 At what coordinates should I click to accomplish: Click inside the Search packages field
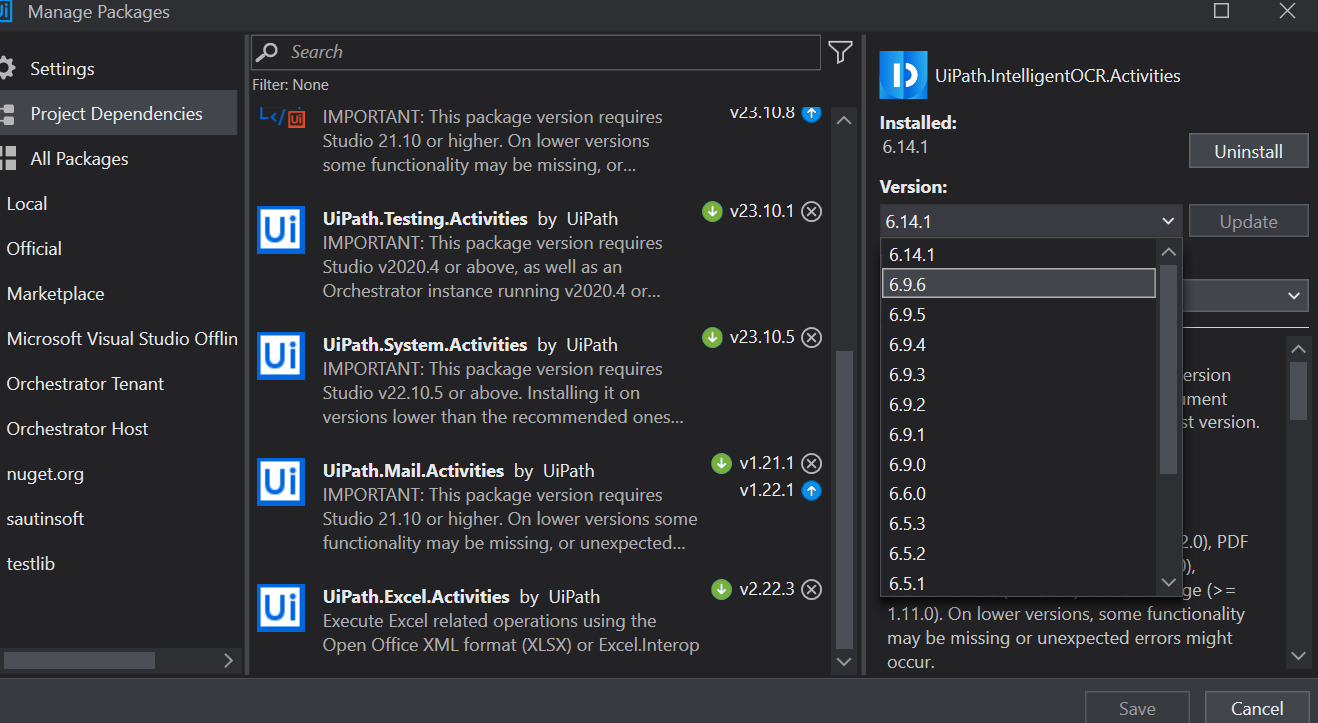[550, 52]
